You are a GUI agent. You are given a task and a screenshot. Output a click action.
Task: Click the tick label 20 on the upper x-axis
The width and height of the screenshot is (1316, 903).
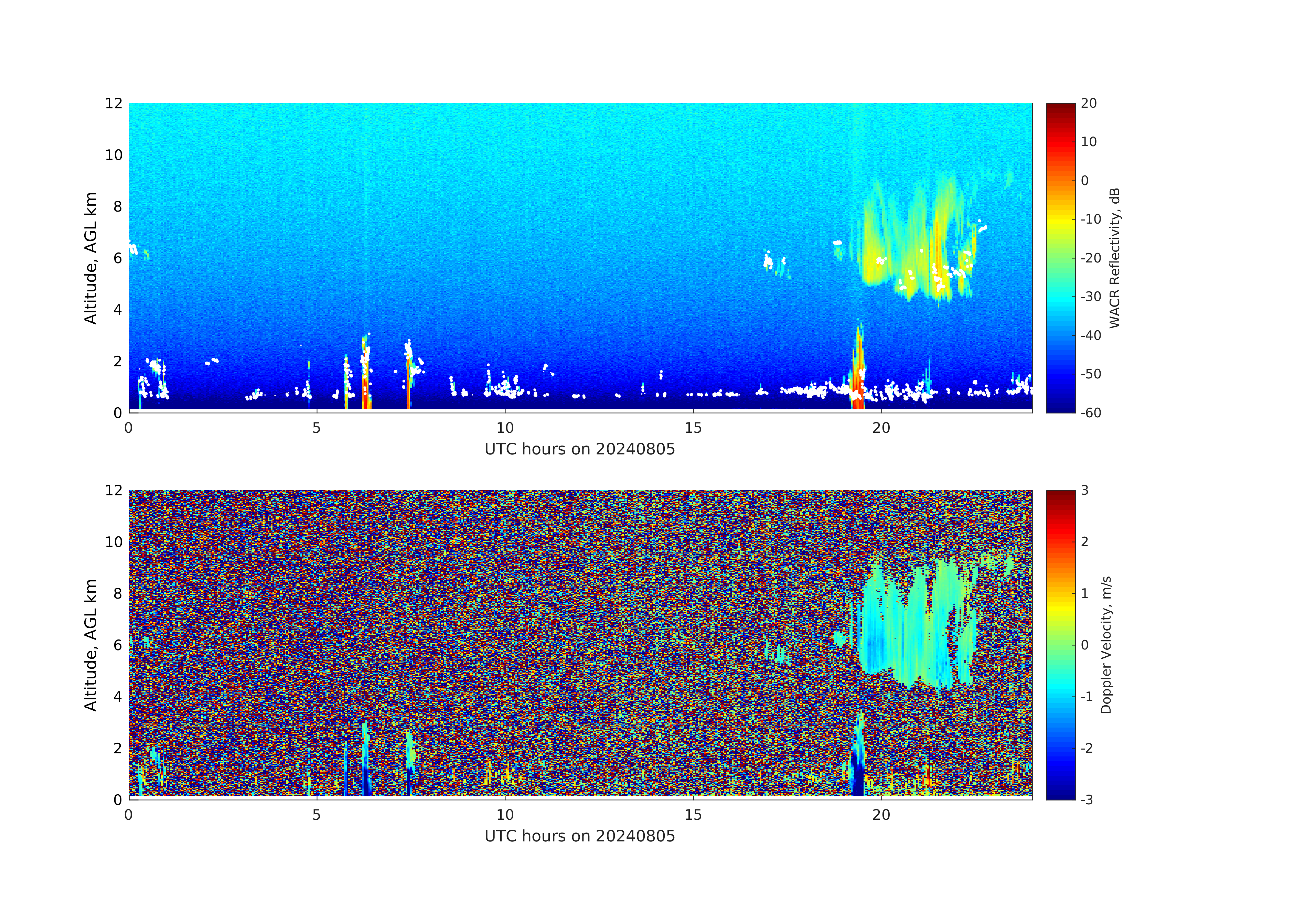pos(881,428)
